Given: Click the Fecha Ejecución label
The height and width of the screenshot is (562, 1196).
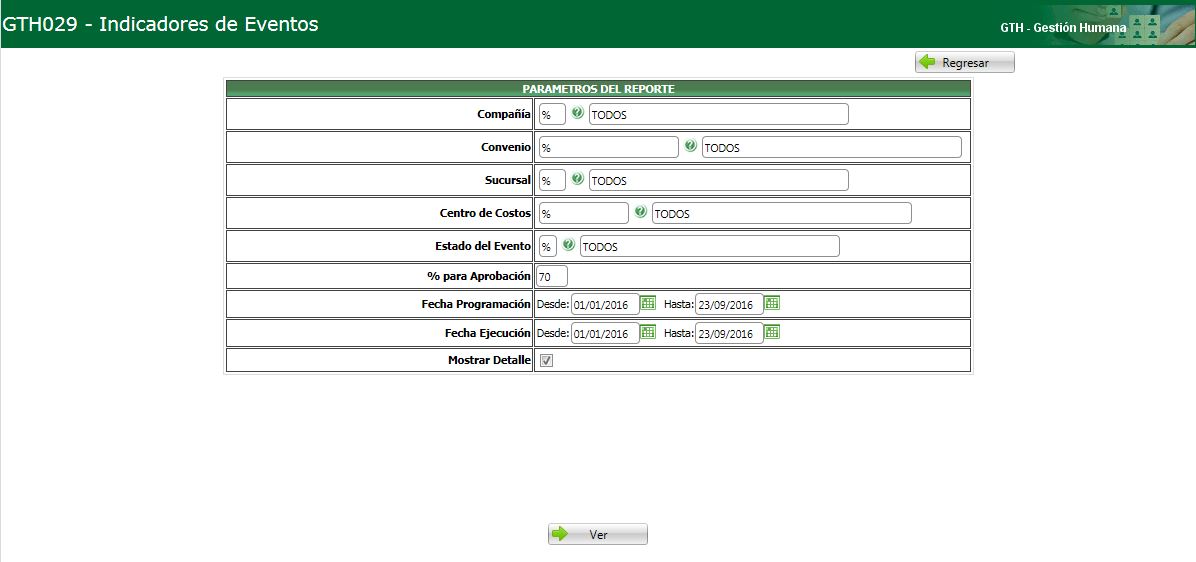Looking at the screenshot, I should tap(487, 333).
